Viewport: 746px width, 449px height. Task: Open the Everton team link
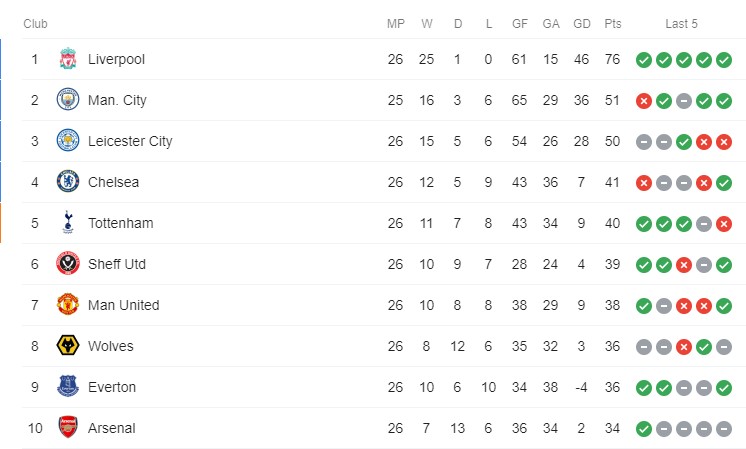tap(112, 387)
